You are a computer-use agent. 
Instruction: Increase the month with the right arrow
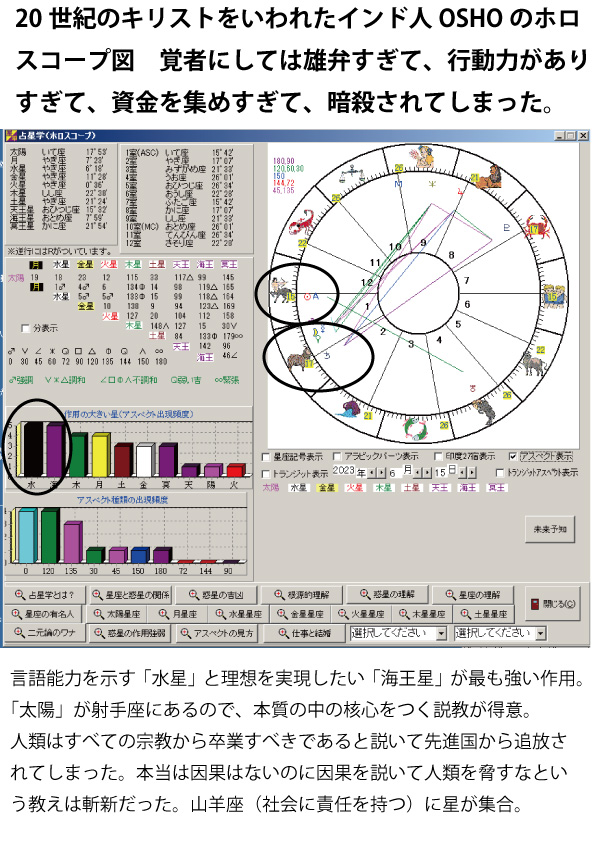click(427, 473)
